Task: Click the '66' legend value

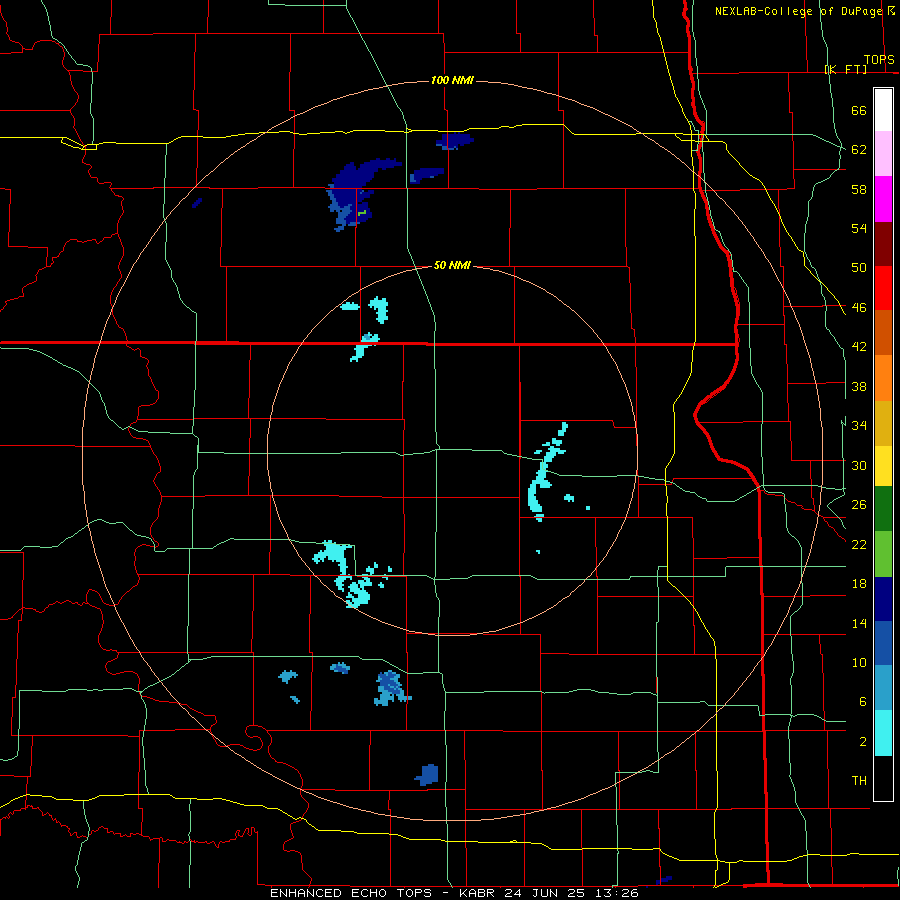Action: pyautogui.click(x=859, y=111)
